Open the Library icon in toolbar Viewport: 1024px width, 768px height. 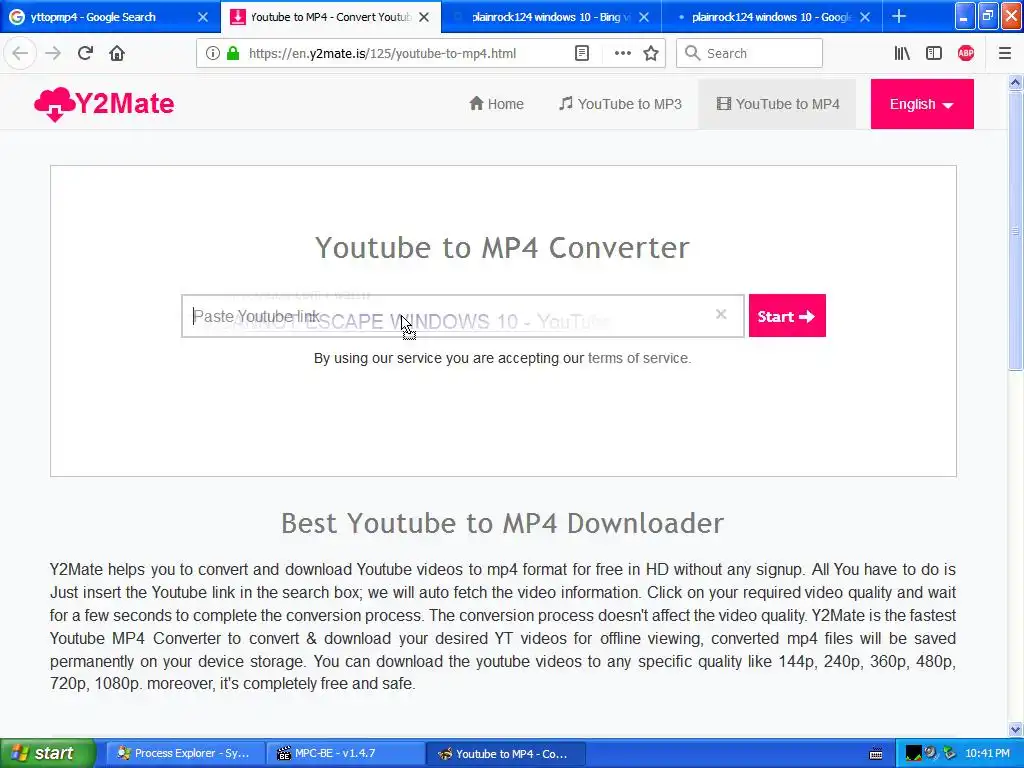(x=902, y=53)
